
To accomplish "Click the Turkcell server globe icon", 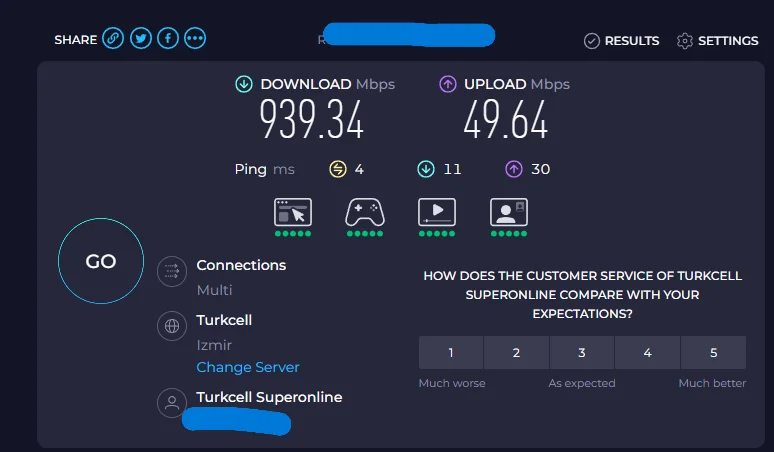I will 172,326.
